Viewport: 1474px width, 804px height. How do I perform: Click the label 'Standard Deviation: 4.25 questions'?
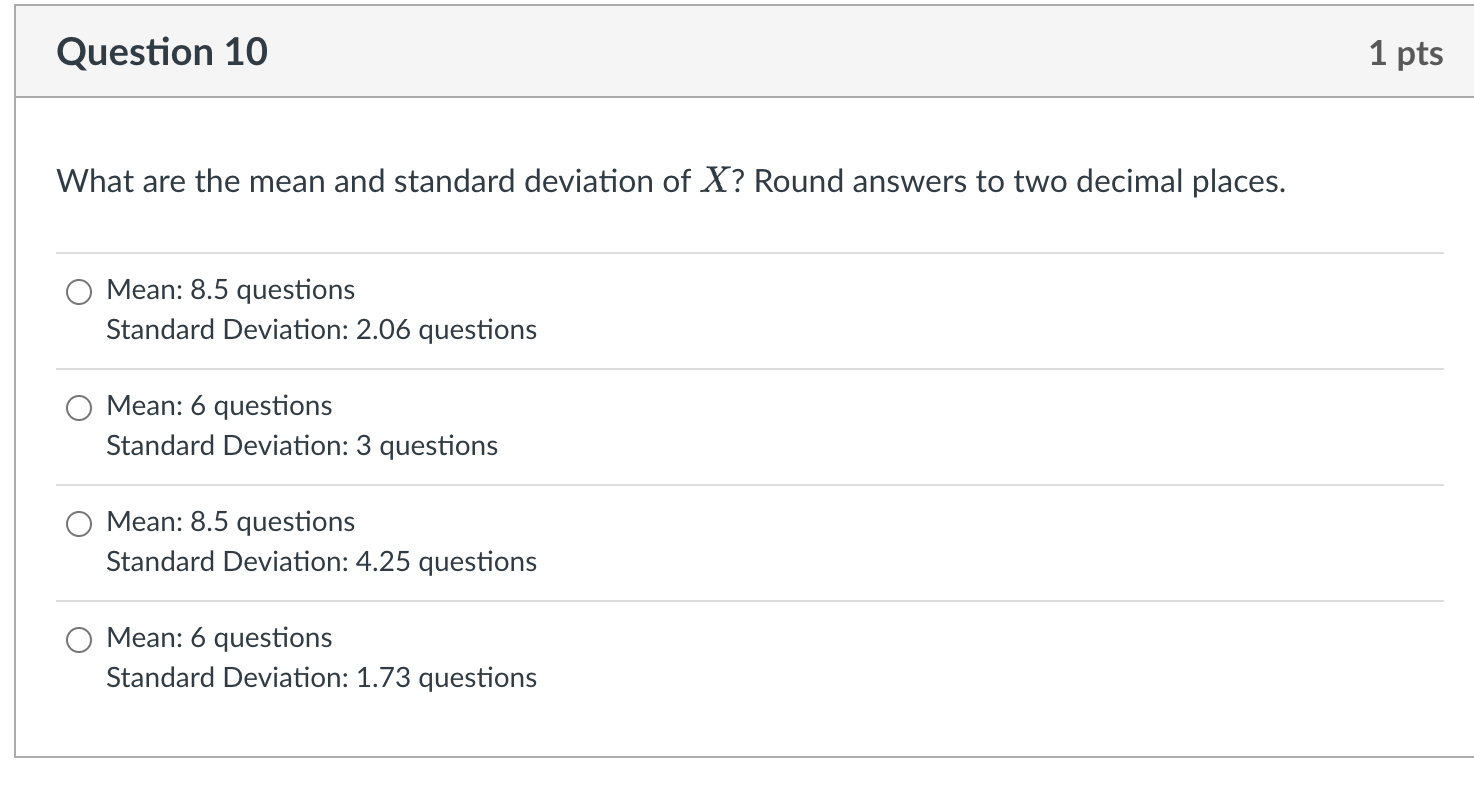[x=321, y=562]
